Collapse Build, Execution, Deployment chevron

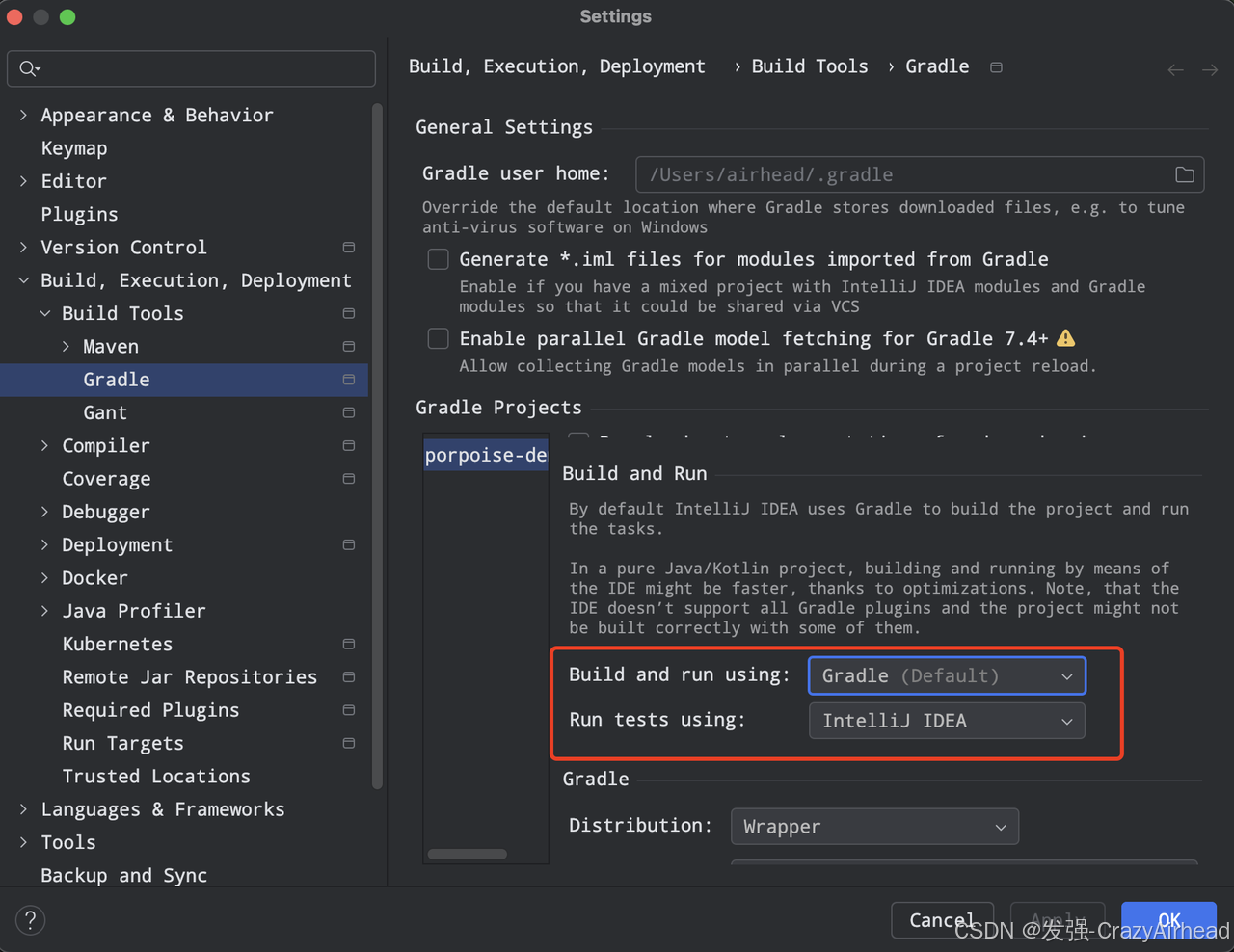click(x=23, y=280)
